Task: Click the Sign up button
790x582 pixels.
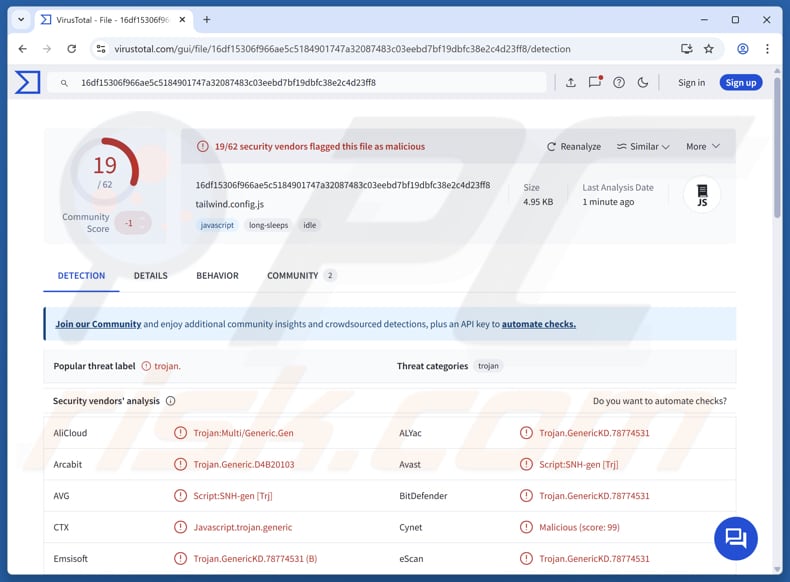Action: click(x=740, y=83)
